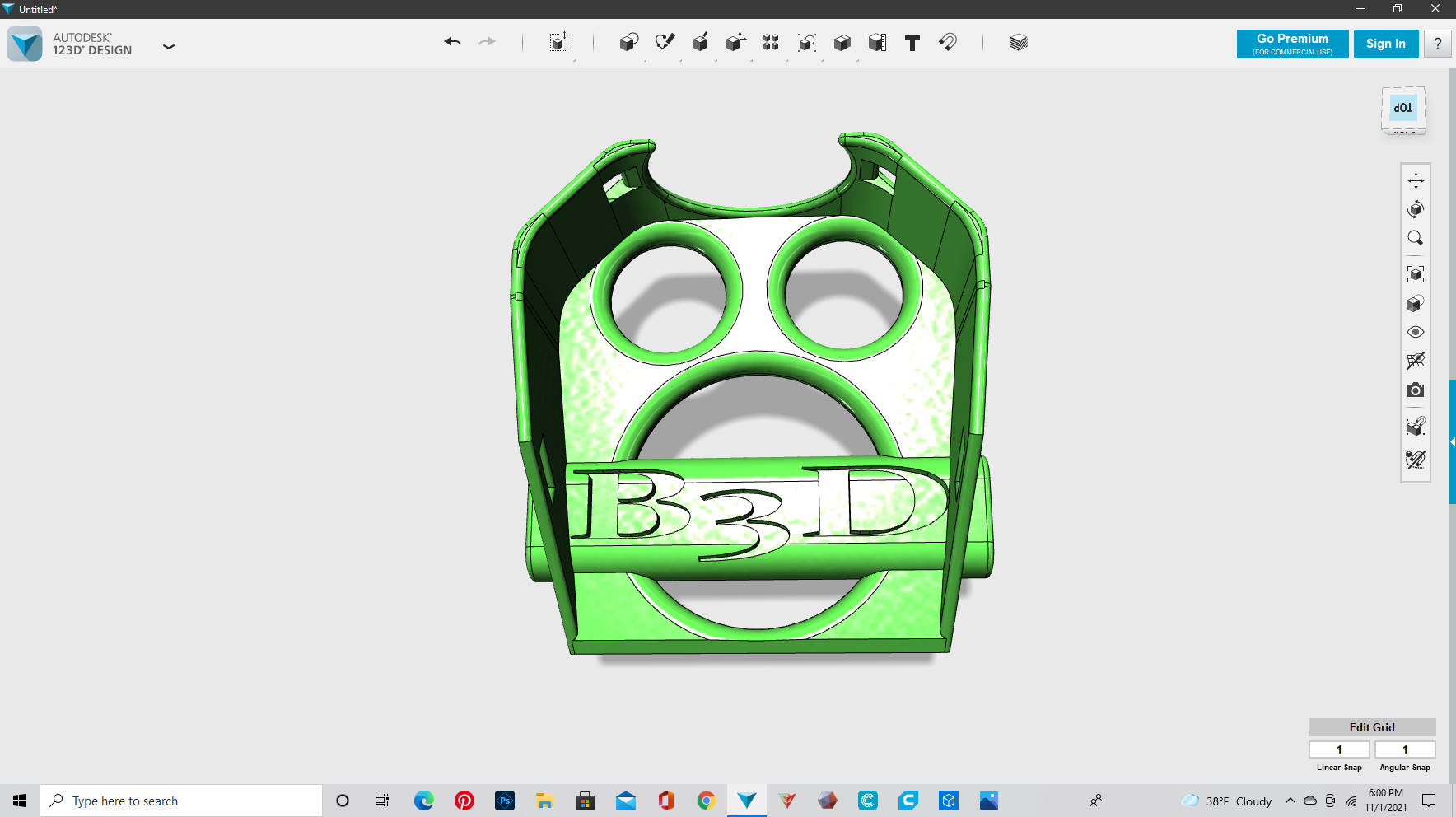The height and width of the screenshot is (817, 1456).
Task: Click the Sign In button
Action: click(x=1386, y=43)
